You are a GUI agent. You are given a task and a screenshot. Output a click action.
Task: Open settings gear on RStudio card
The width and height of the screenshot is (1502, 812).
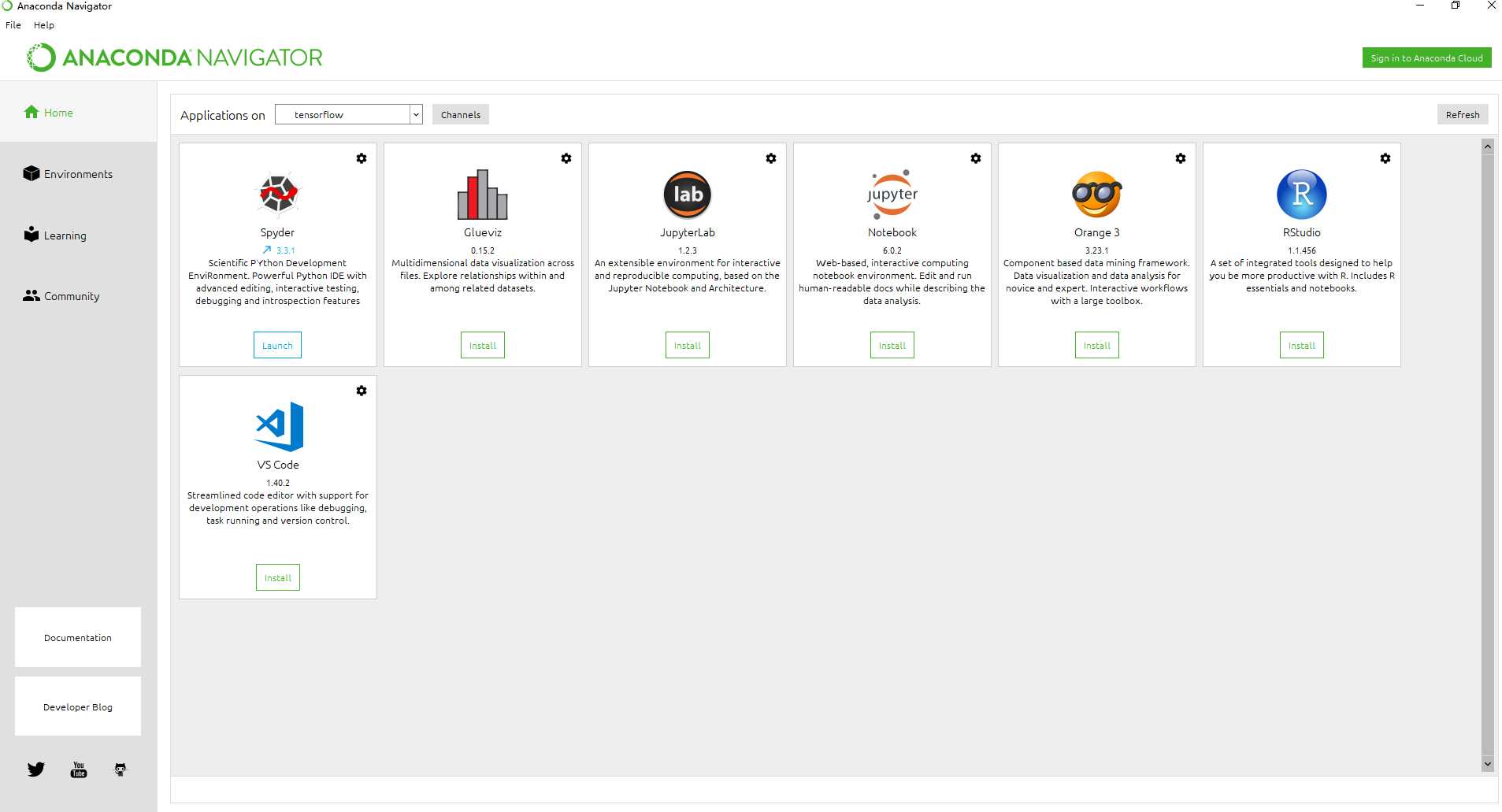coord(1385,158)
